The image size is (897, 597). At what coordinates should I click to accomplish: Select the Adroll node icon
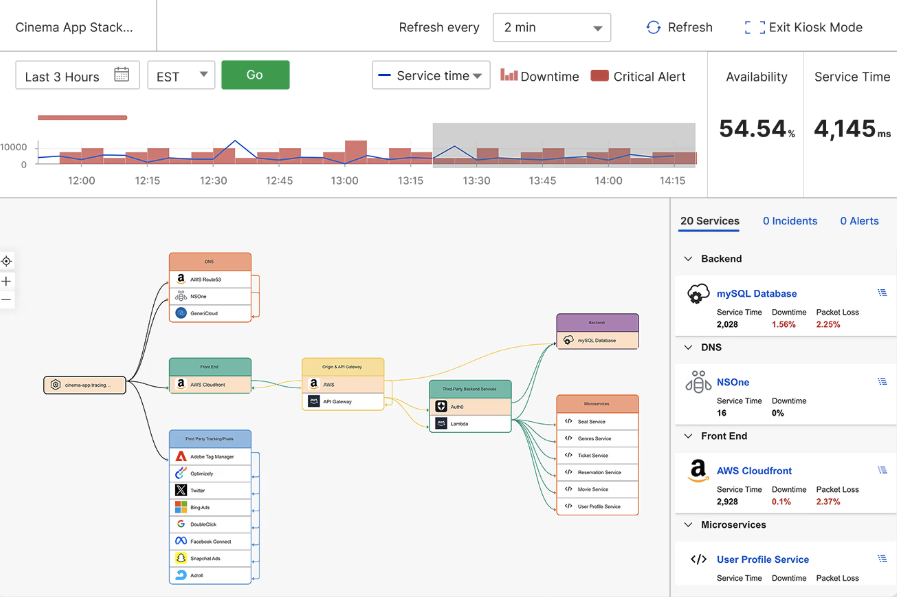181,575
